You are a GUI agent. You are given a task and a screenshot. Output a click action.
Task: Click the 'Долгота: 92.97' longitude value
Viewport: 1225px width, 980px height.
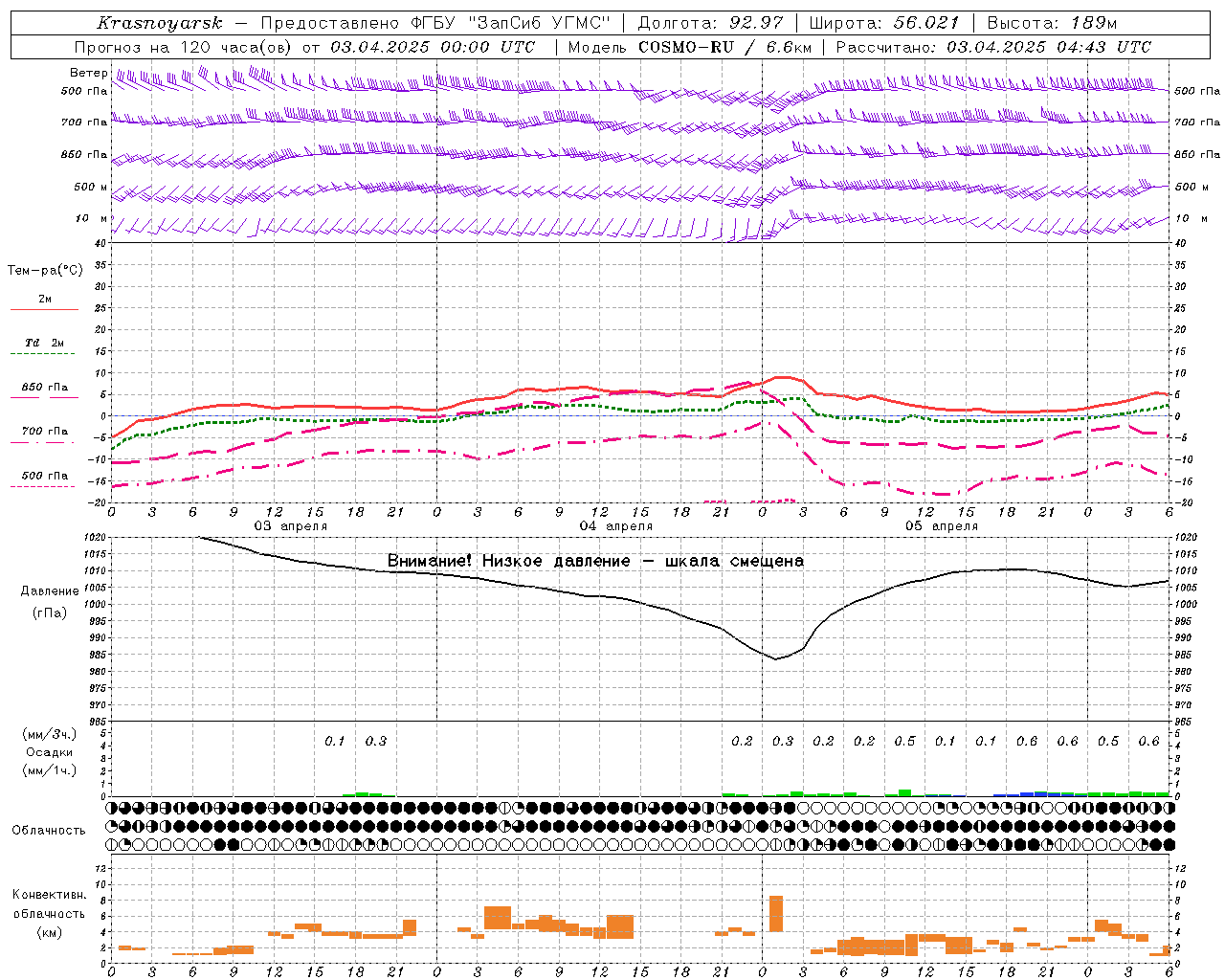click(x=710, y=23)
